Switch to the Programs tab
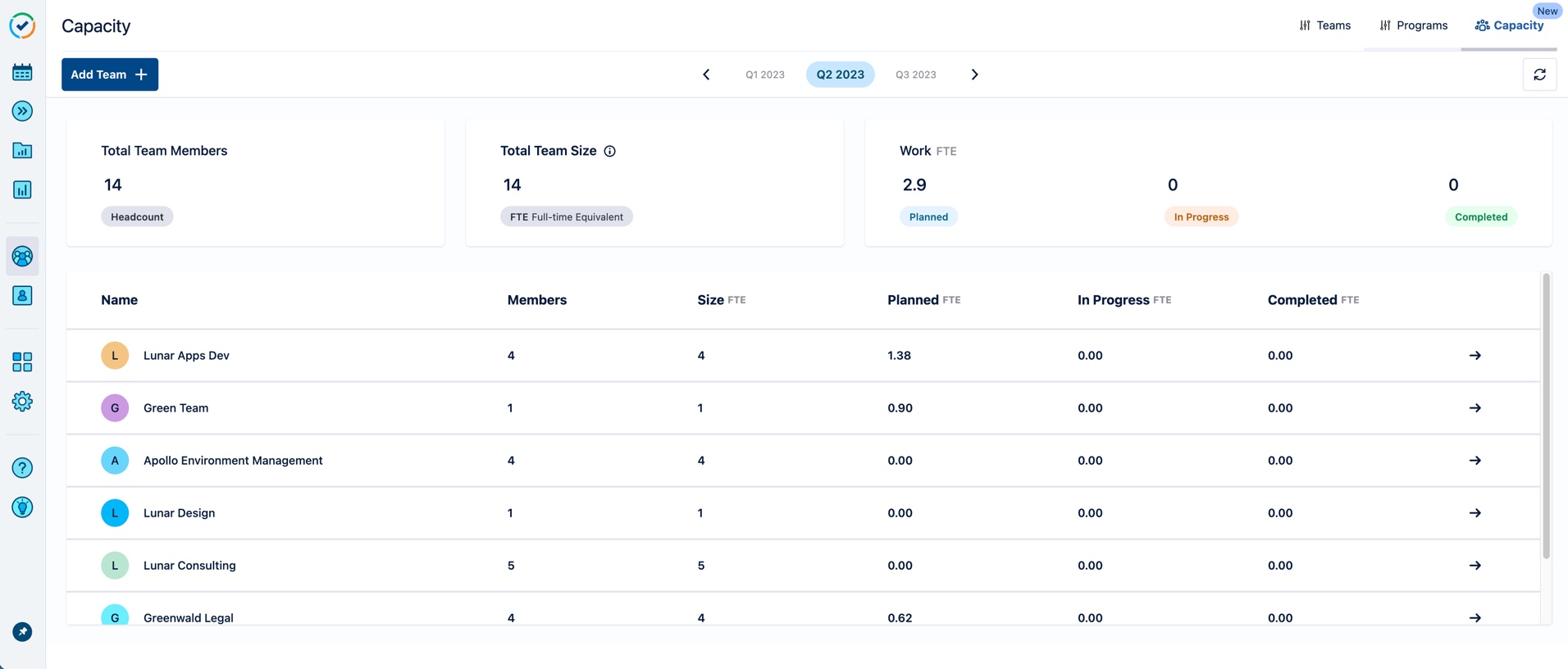Viewport: 1568px width, 669px height. 1414,25
